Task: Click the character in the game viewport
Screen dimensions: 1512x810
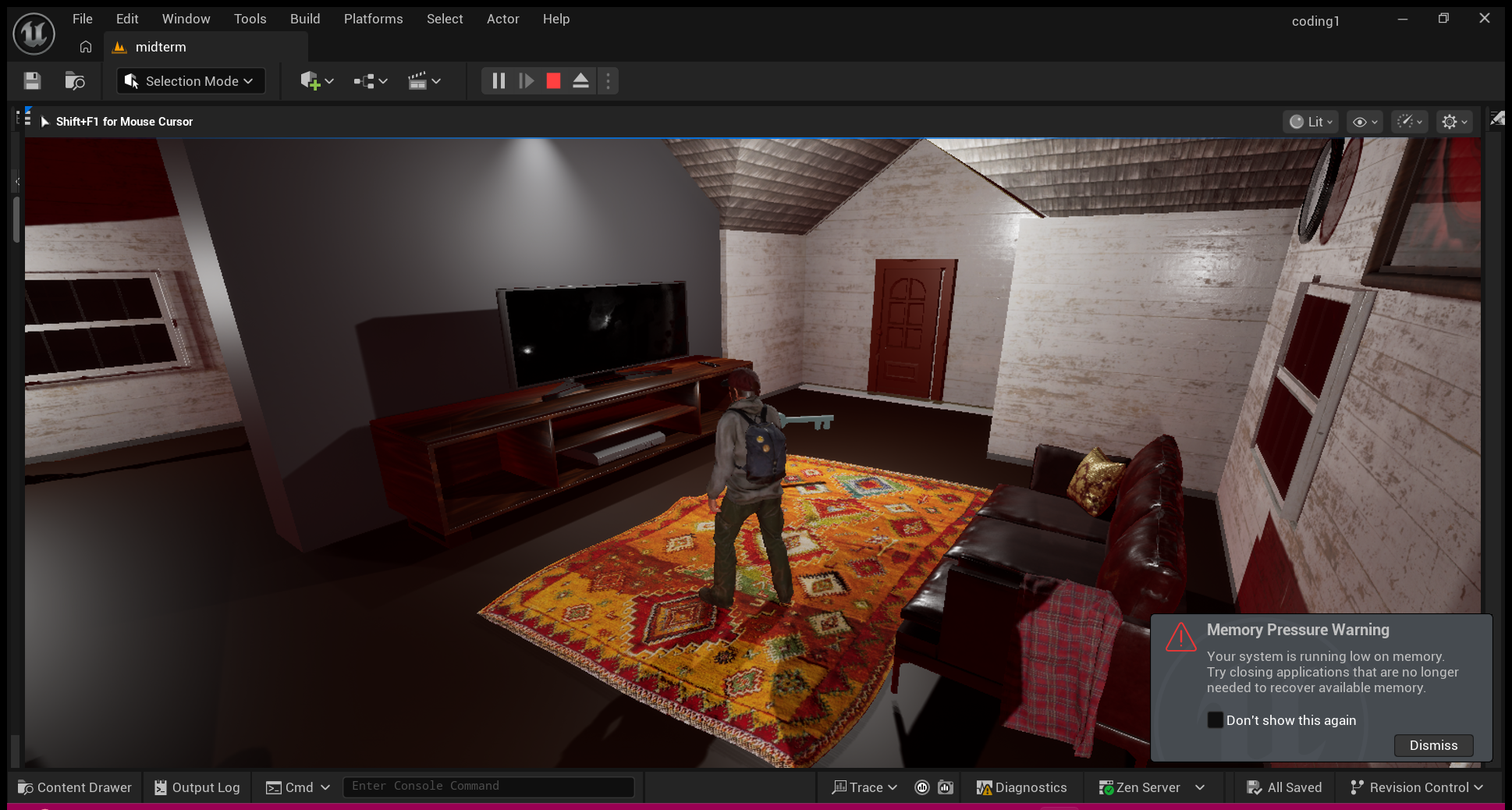Action: point(749,488)
